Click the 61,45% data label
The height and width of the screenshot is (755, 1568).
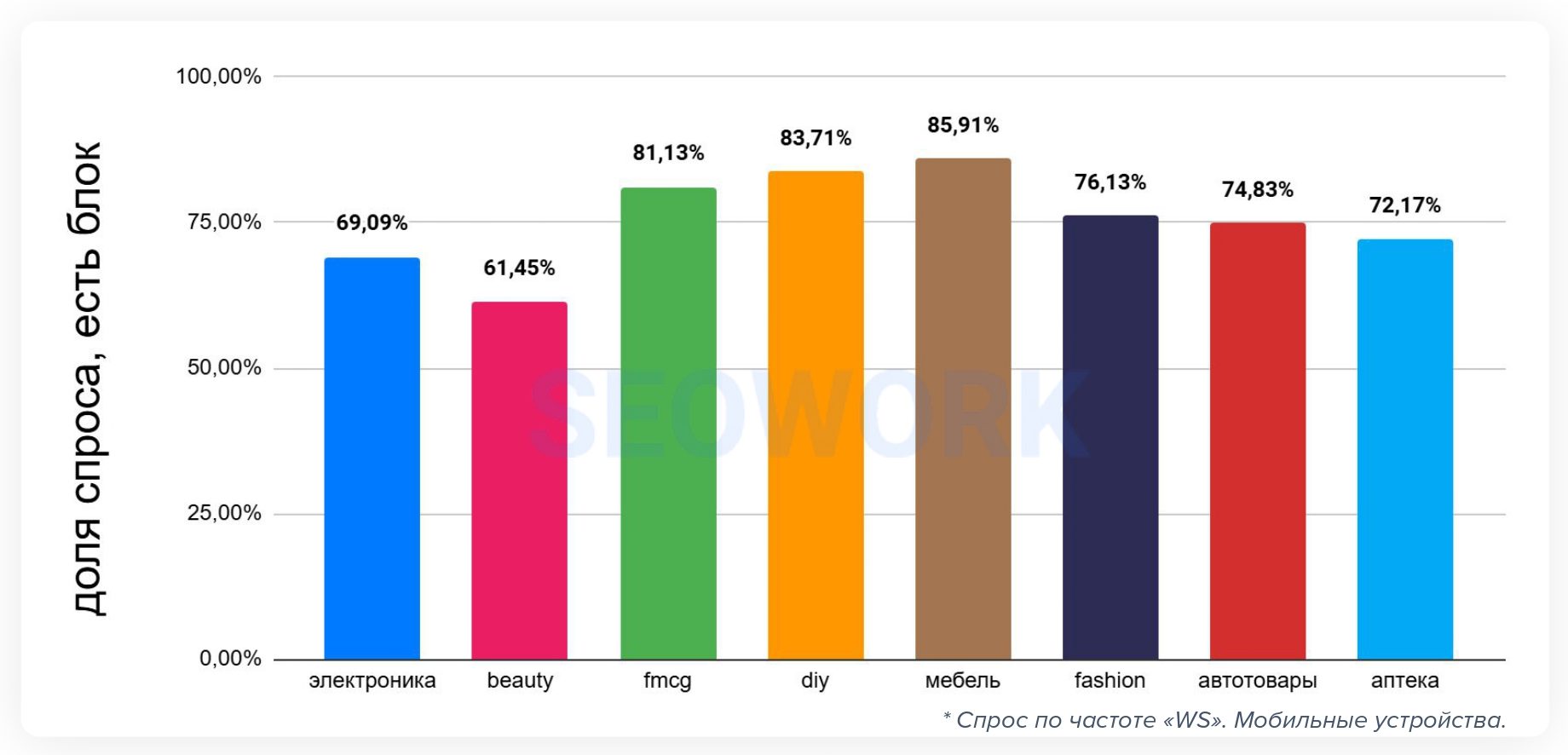519,268
